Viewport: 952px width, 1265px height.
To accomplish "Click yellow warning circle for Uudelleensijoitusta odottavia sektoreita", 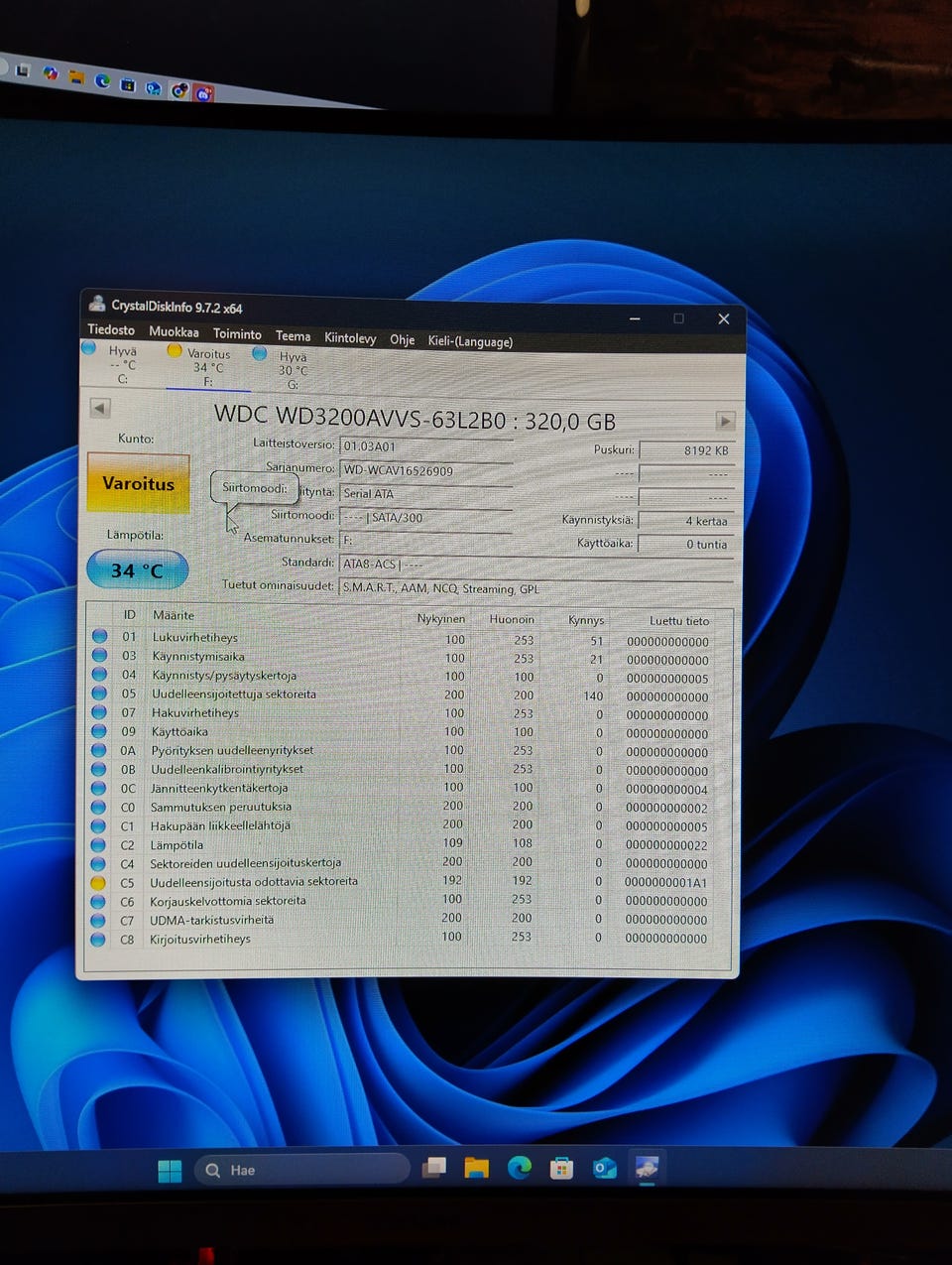I will click(x=98, y=882).
